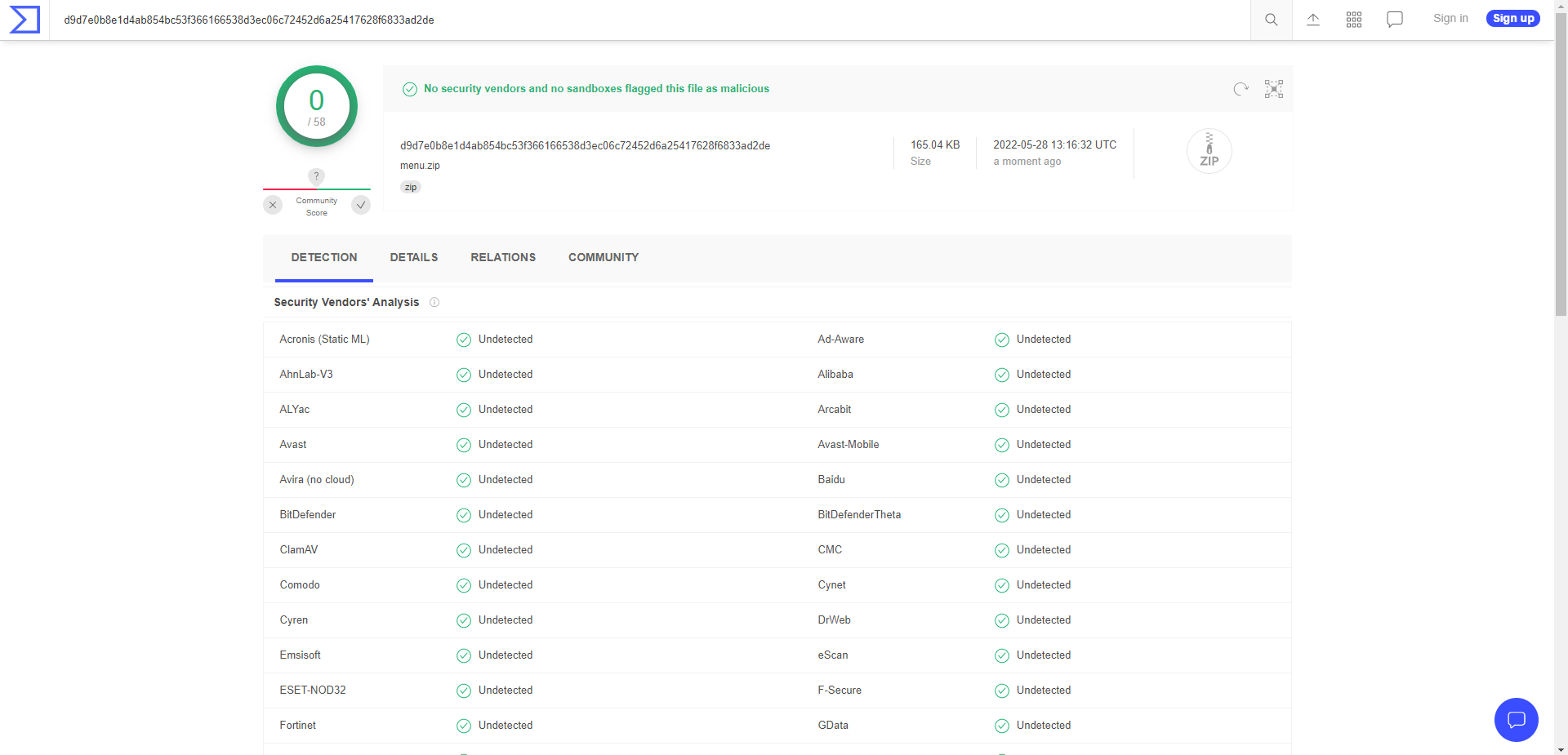1568x755 pixels.
Task: Click the Baidu vendor name
Action: (x=831, y=480)
